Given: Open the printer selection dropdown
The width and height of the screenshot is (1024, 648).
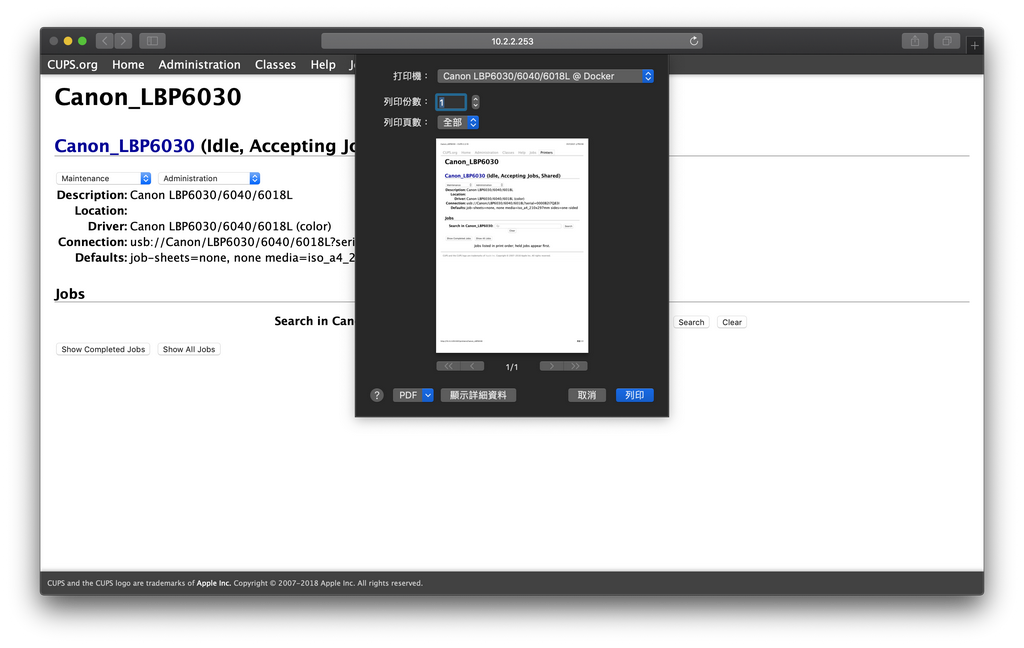Looking at the screenshot, I should tap(545, 76).
